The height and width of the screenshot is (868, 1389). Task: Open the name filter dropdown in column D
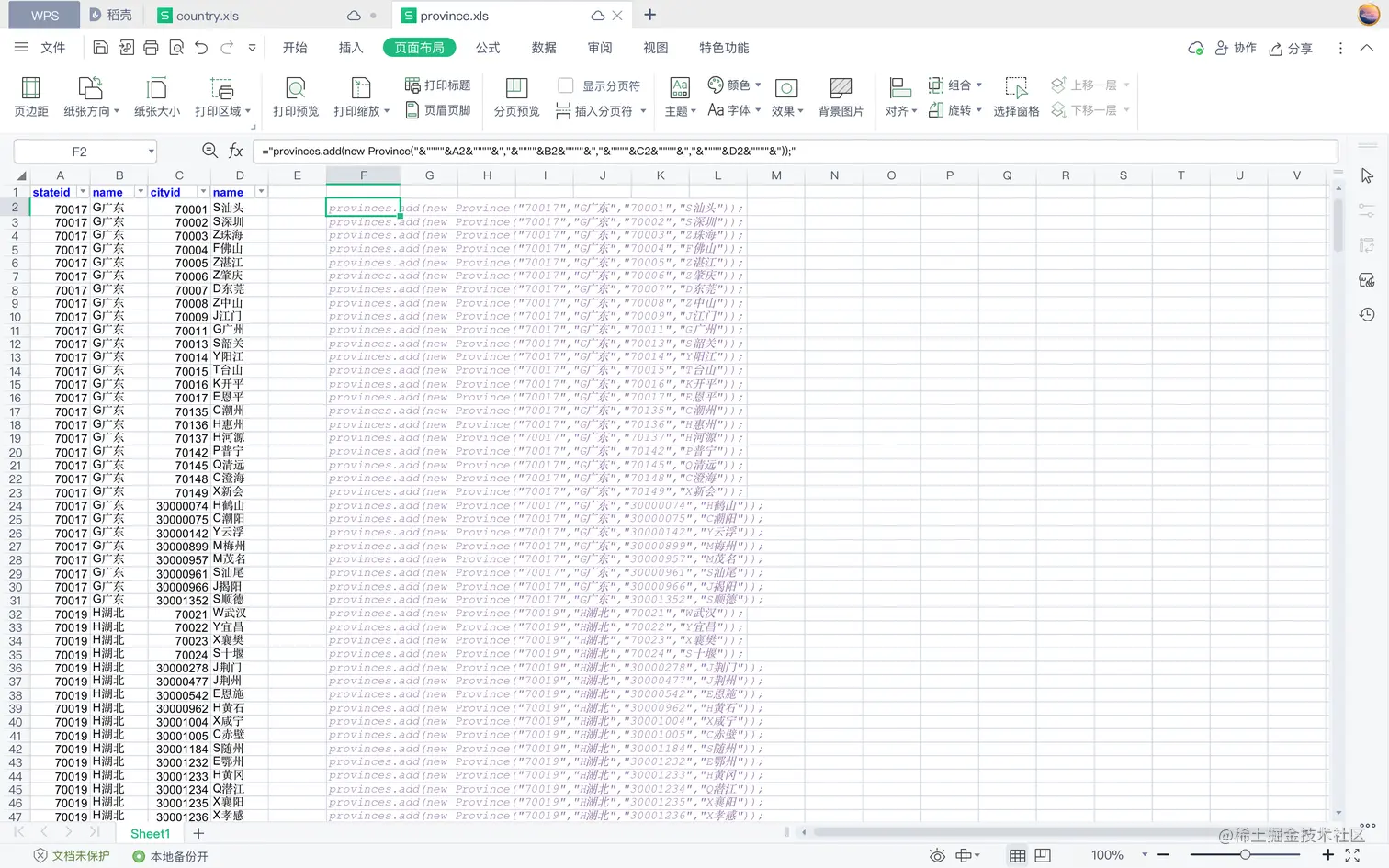pos(261,192)
